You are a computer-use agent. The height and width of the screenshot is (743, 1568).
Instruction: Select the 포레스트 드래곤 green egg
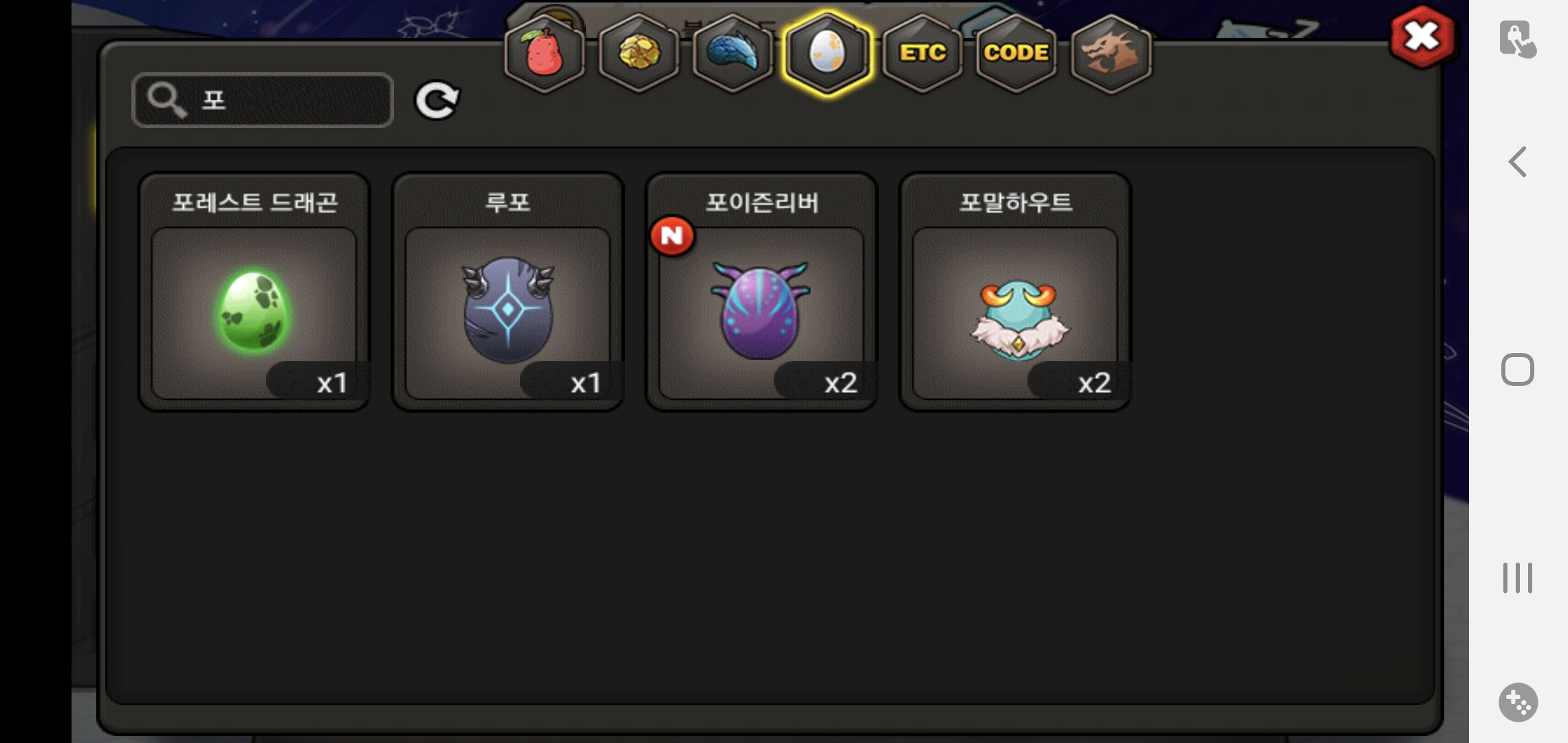254,292
